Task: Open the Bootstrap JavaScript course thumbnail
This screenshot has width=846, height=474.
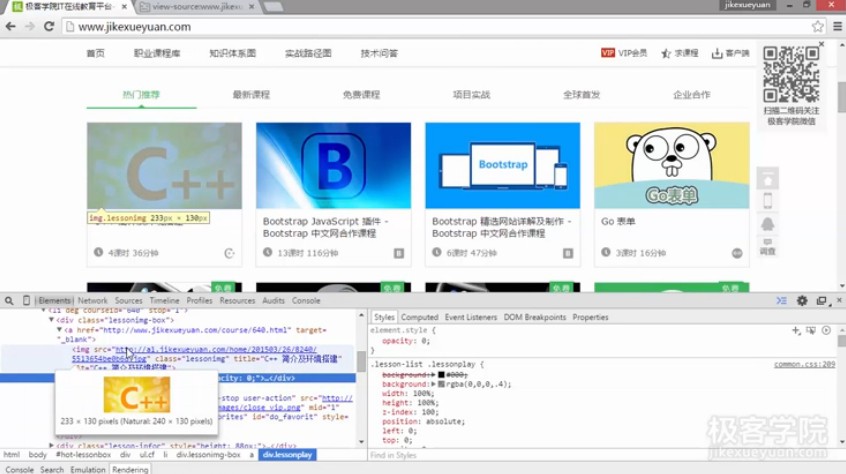Action: click(333, 166)
